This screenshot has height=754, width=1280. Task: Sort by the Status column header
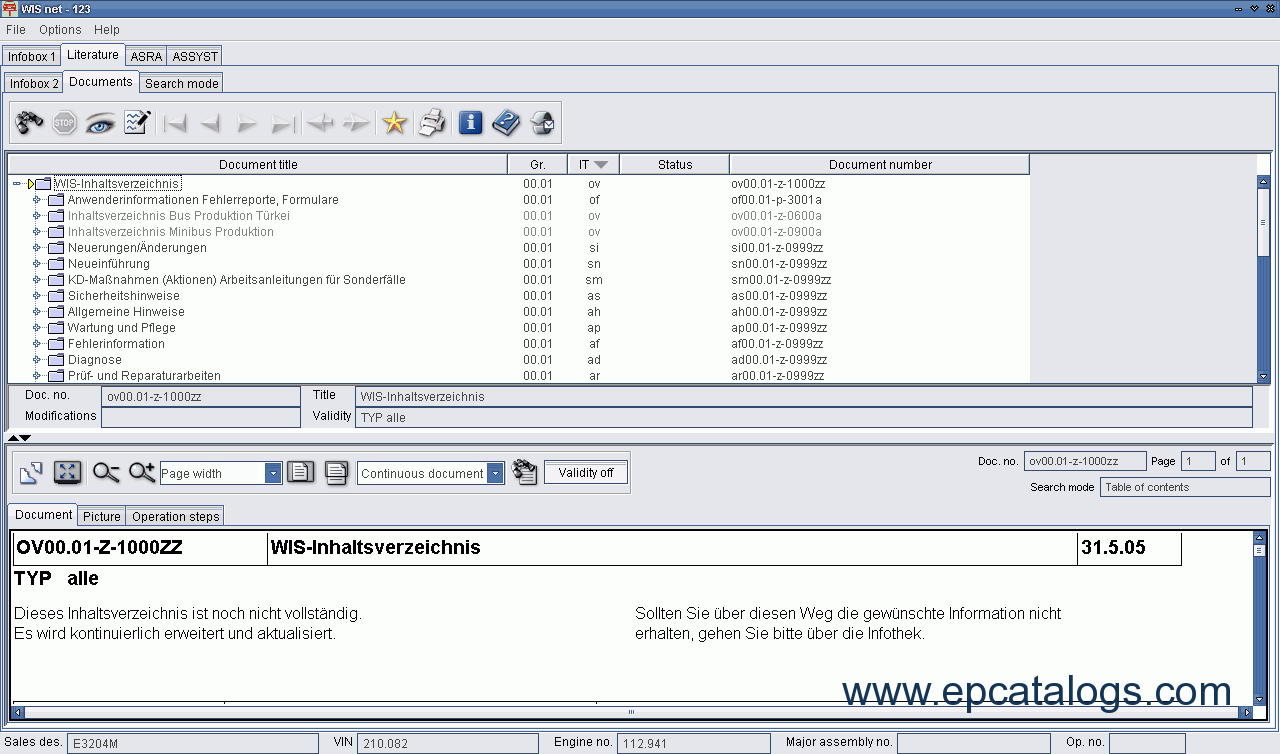(675, 164)
